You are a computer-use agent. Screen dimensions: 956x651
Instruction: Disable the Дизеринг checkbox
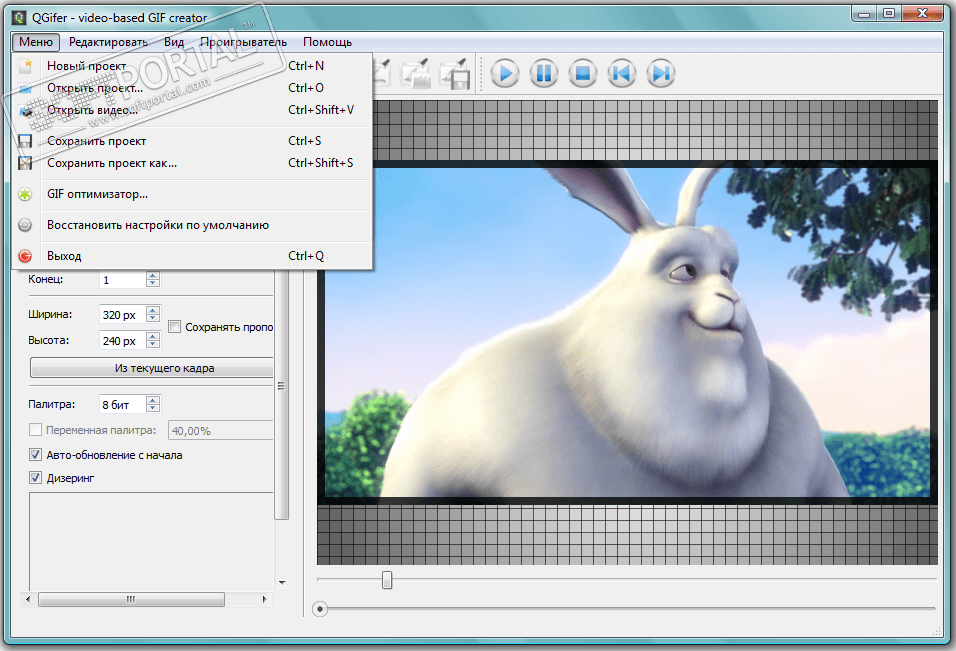tap(35, 478)
